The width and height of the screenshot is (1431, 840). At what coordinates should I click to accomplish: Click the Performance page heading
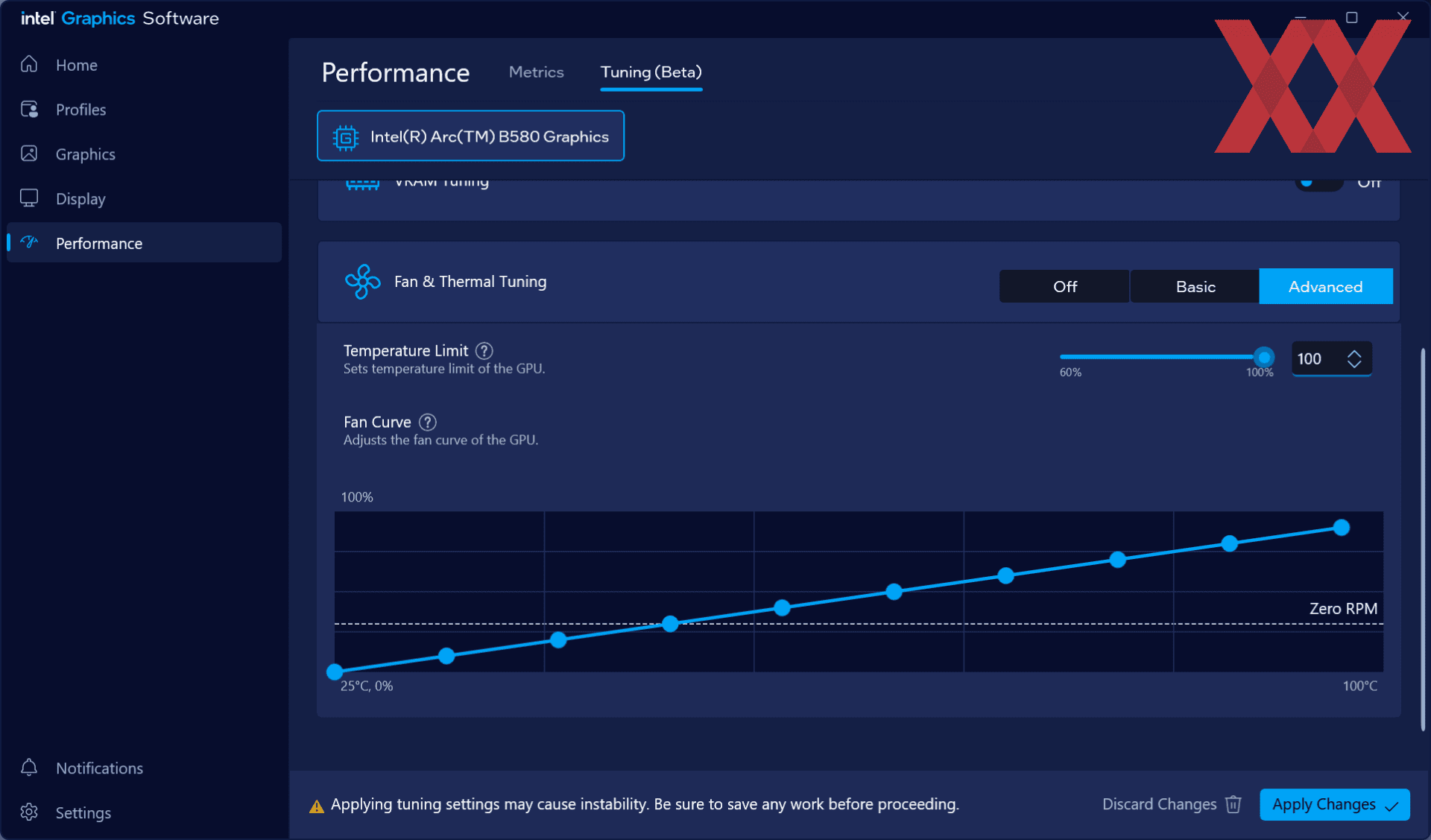point(396,73)
